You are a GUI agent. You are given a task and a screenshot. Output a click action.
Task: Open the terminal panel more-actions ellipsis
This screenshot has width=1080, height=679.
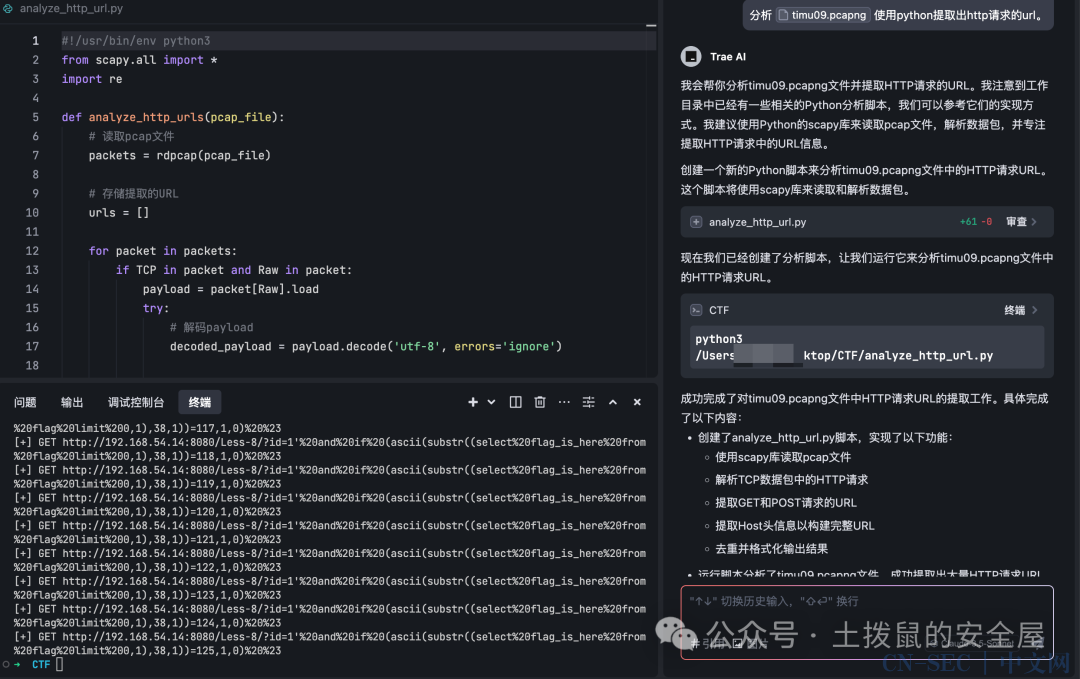(x=564, y=402)
